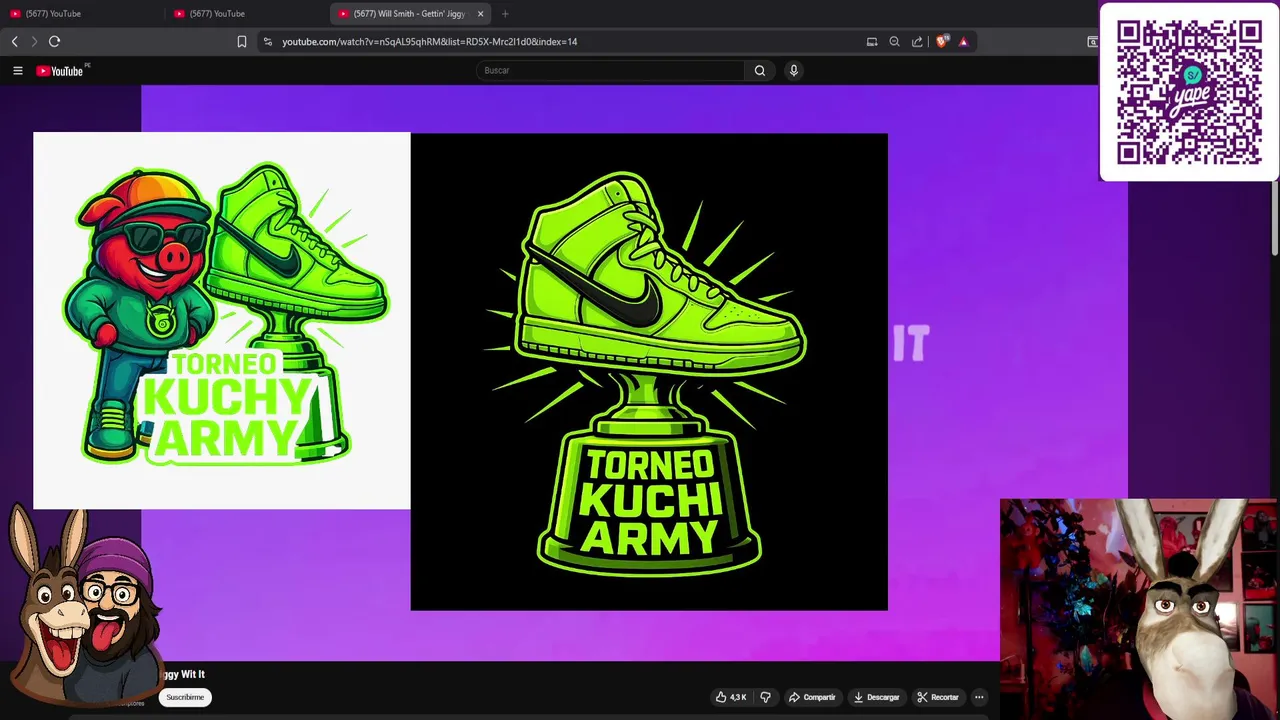Click the Recortar clip button
Screen dimensions: 1280x720
[938, 697]
